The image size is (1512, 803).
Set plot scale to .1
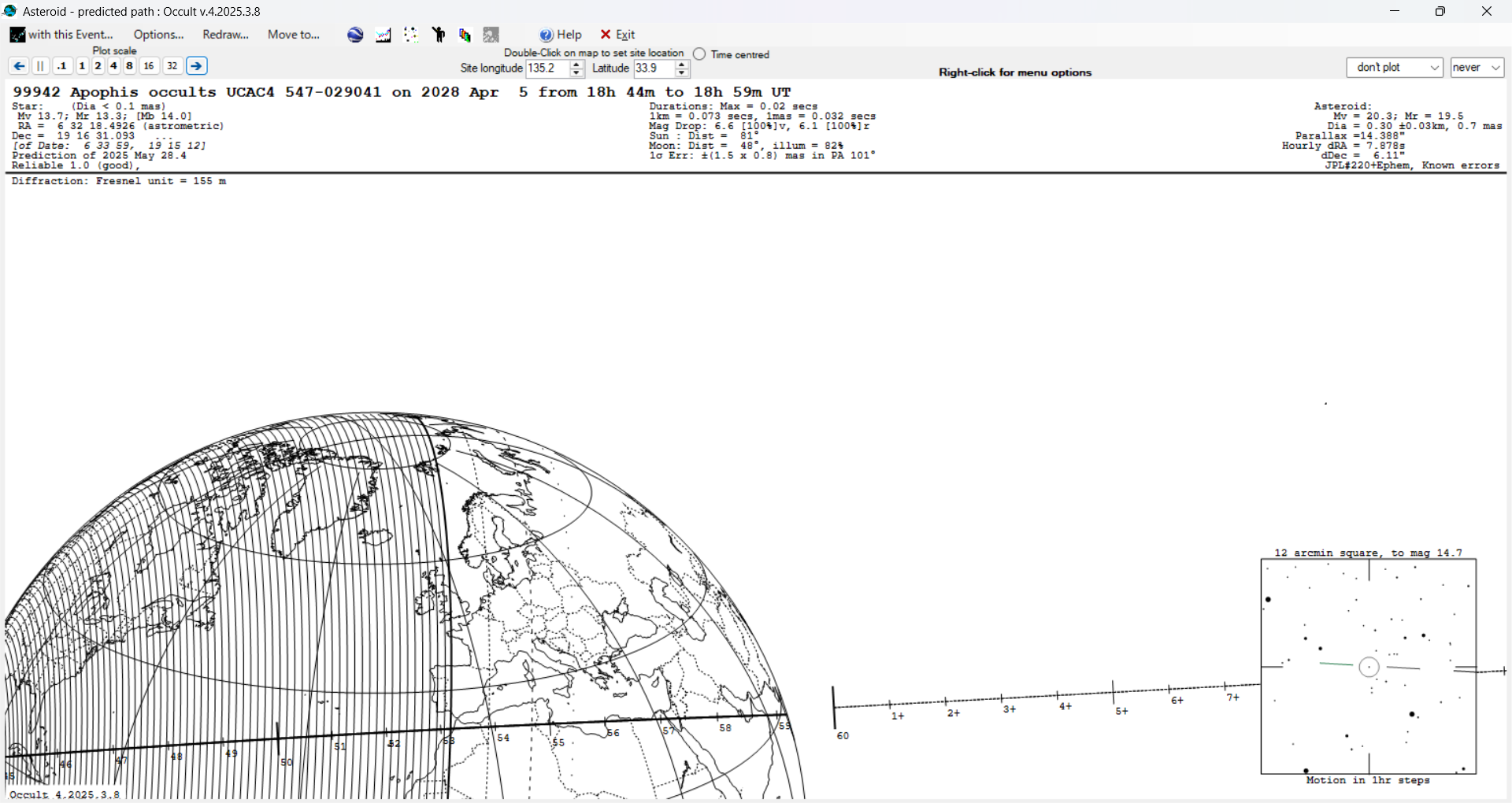click(62, 66)
